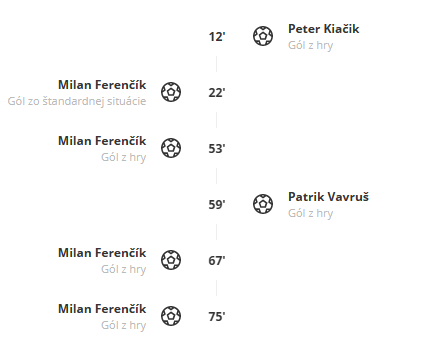This screenshot has width=440, height=361.
Task: Select Milan Ferenčík at 75th minute
Action: 102,309
